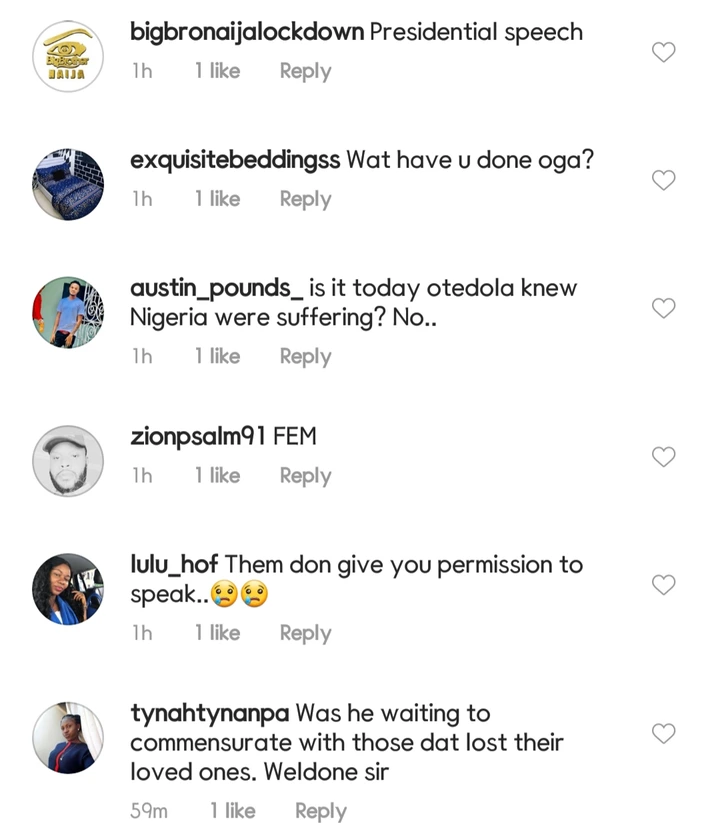Tap zionpsalm91's profile avatar
This screenshot has height=823, width=720.
[68, 461]
